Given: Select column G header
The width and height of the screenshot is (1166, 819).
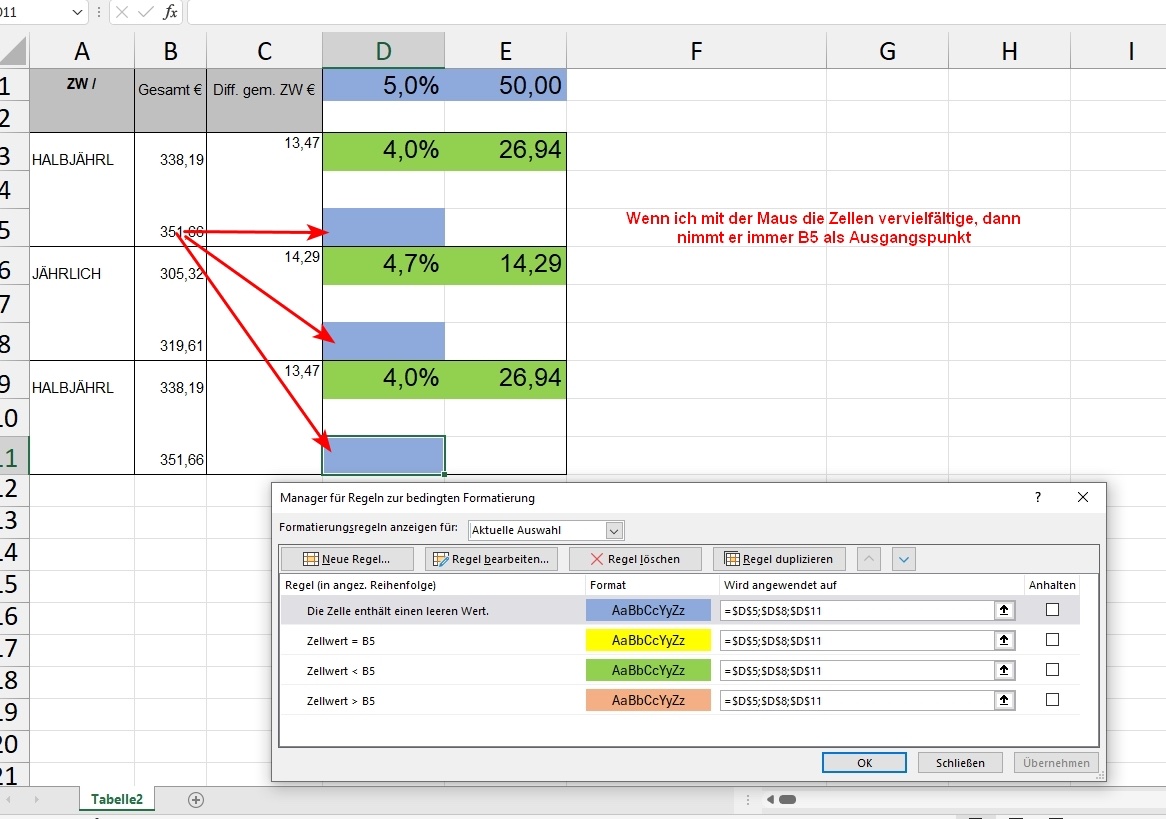Looking at the screenshot, I should (887, 51).
